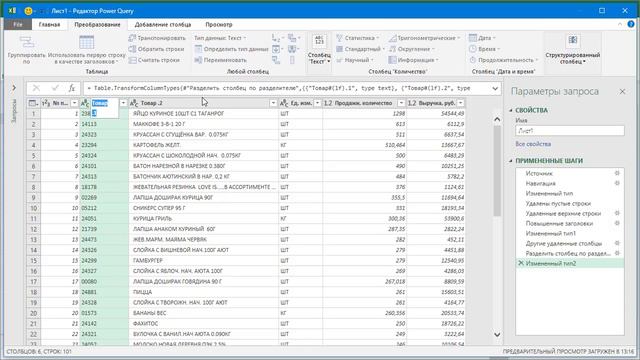Image resolution: width=640 pixels, height=360 pixels.
Task: Click Rename (Переименовать) column button
Action: point(220,60)
